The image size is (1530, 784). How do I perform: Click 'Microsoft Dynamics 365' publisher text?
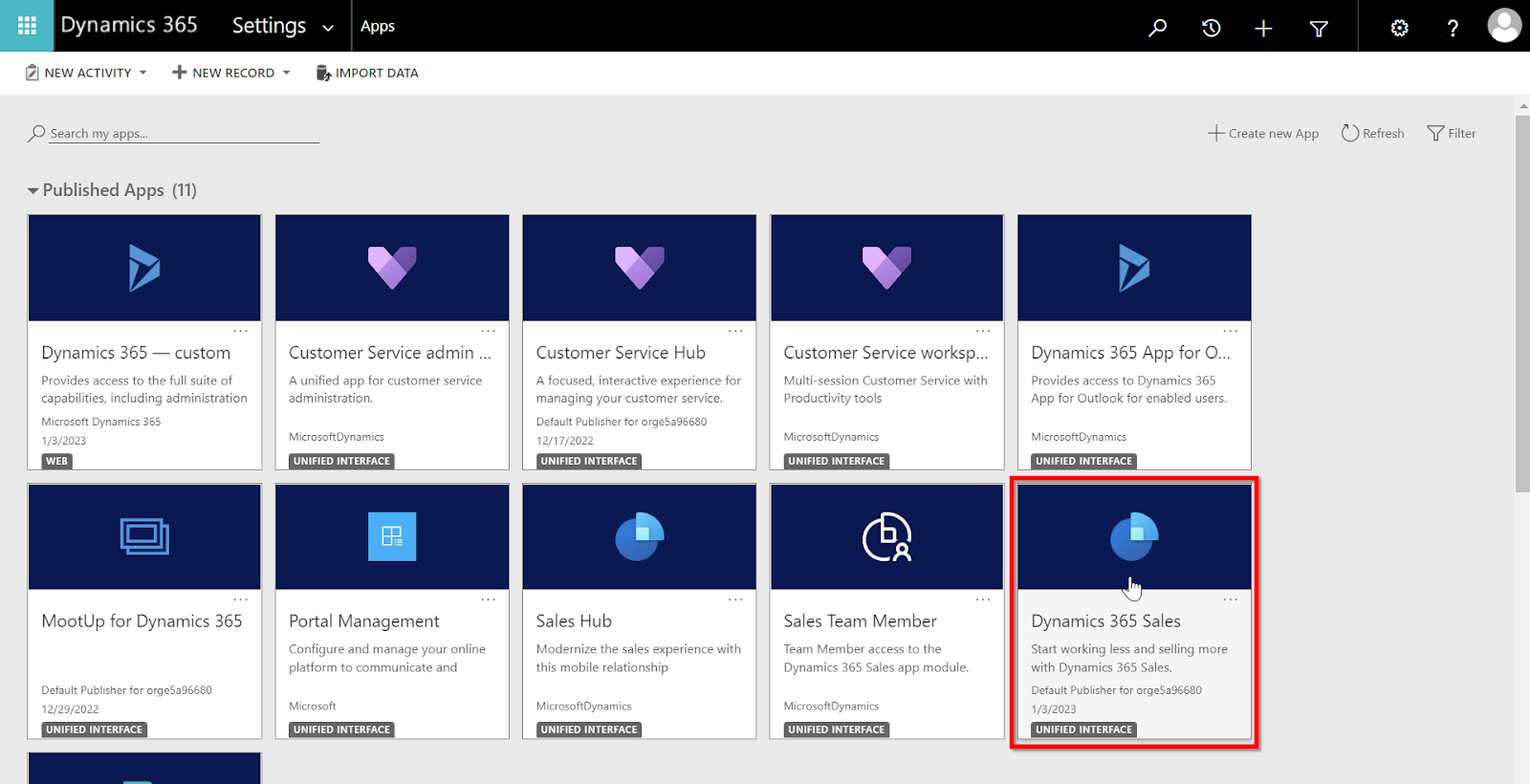[101, 422]
